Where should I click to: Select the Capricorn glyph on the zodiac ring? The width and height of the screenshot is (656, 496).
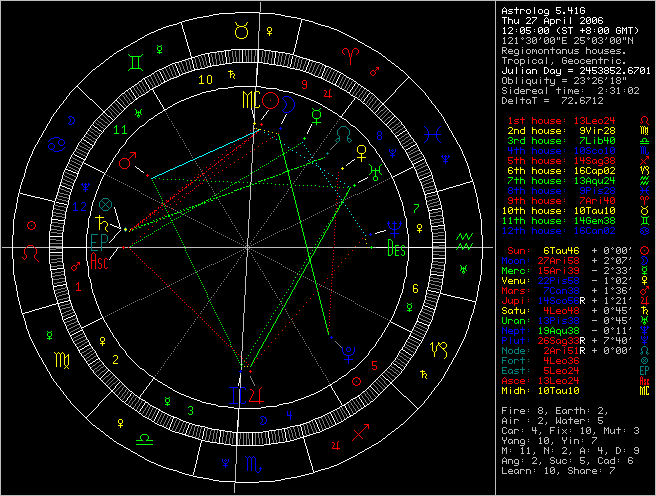[439, 349]
